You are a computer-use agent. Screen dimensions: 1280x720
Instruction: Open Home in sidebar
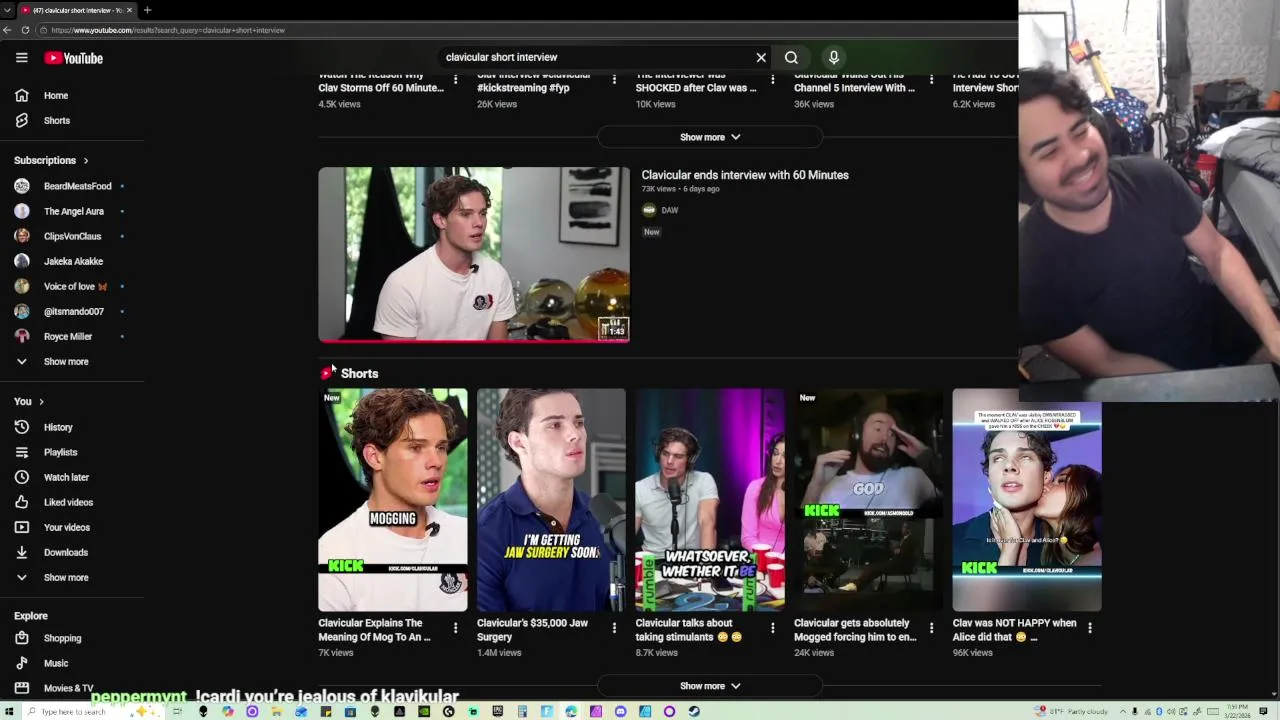coord(72,95)
